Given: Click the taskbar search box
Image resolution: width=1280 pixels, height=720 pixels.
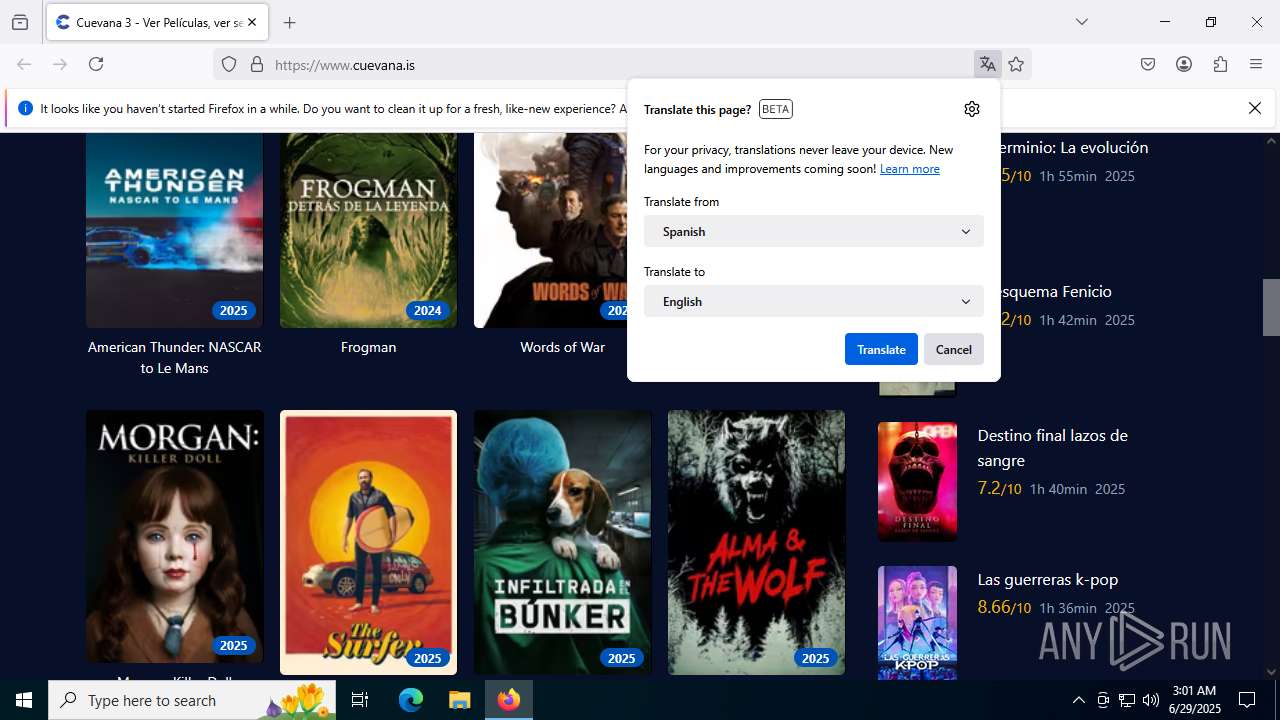Looking at the screenshot, I should point(192,700).
